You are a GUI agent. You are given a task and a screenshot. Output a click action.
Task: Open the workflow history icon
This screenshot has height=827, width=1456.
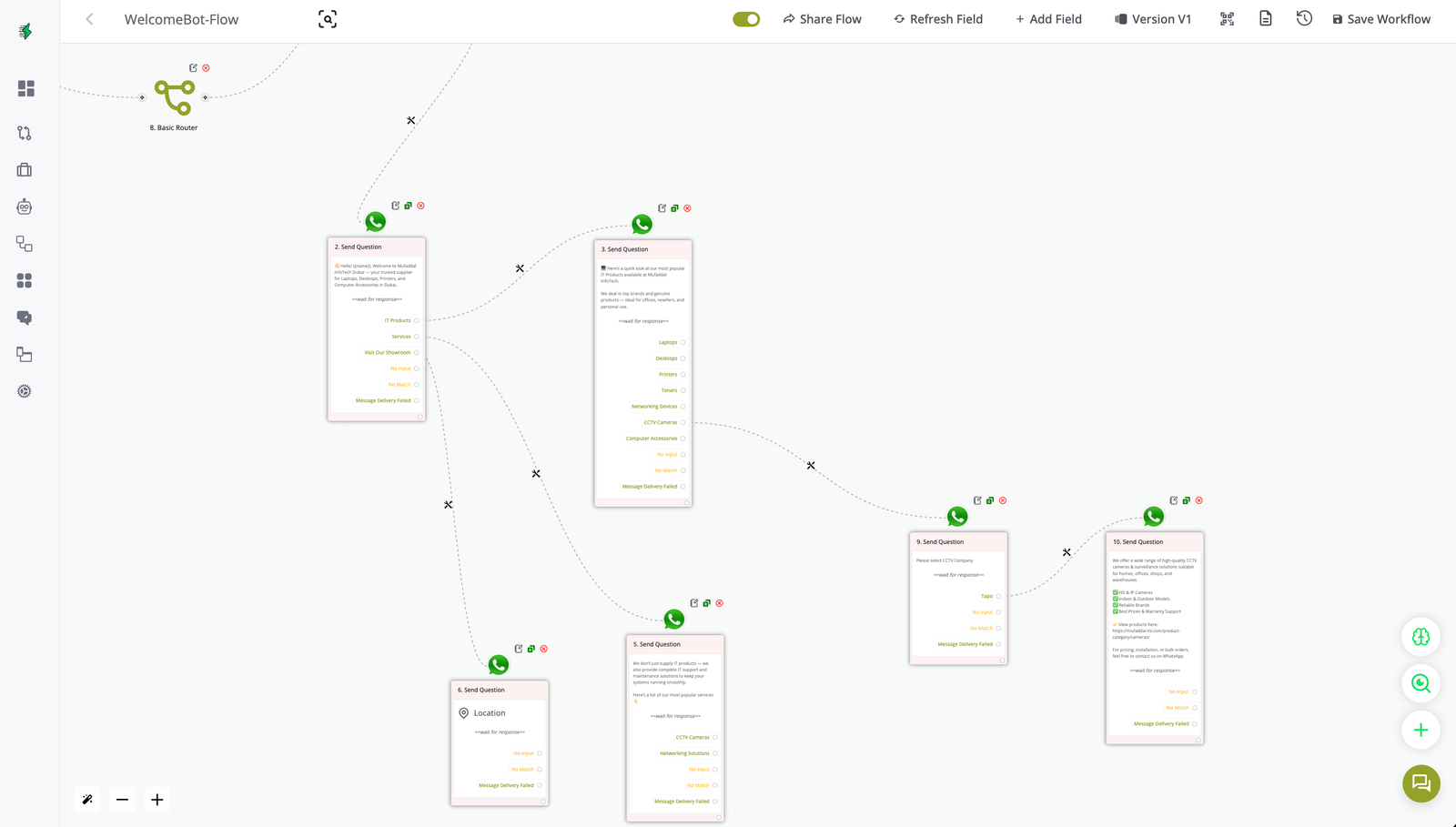click(x=1304, y=19)
